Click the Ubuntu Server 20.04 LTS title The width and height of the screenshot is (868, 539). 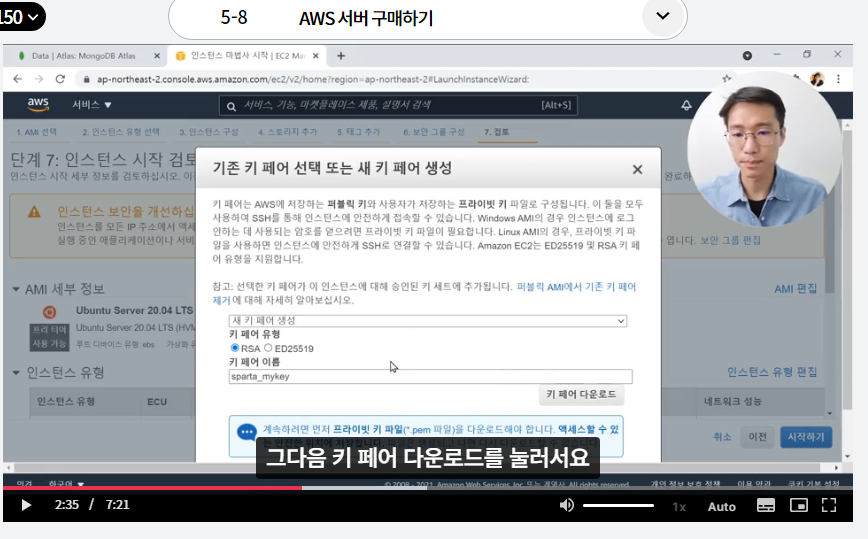pos(135,310)
